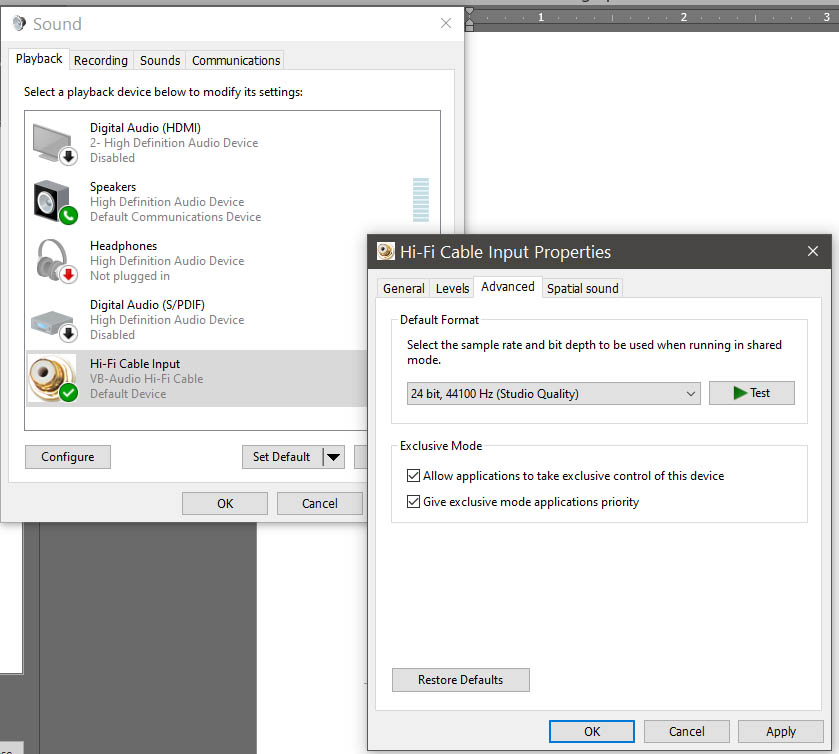The image size is (839, 754).
Task: Open the Set Default dropdown arrow
Action: click(334, 457)
